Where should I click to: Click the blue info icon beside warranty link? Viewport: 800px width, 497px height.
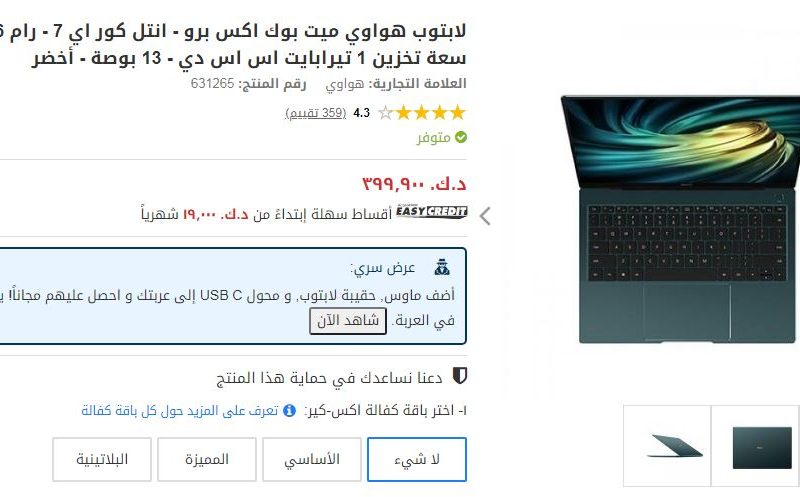(x=289, y=410)
